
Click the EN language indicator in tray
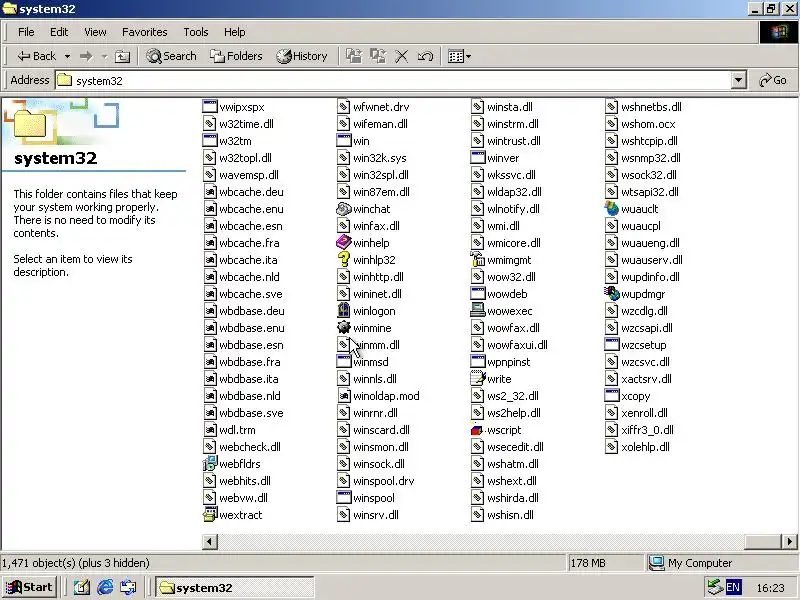coord(733,587)
